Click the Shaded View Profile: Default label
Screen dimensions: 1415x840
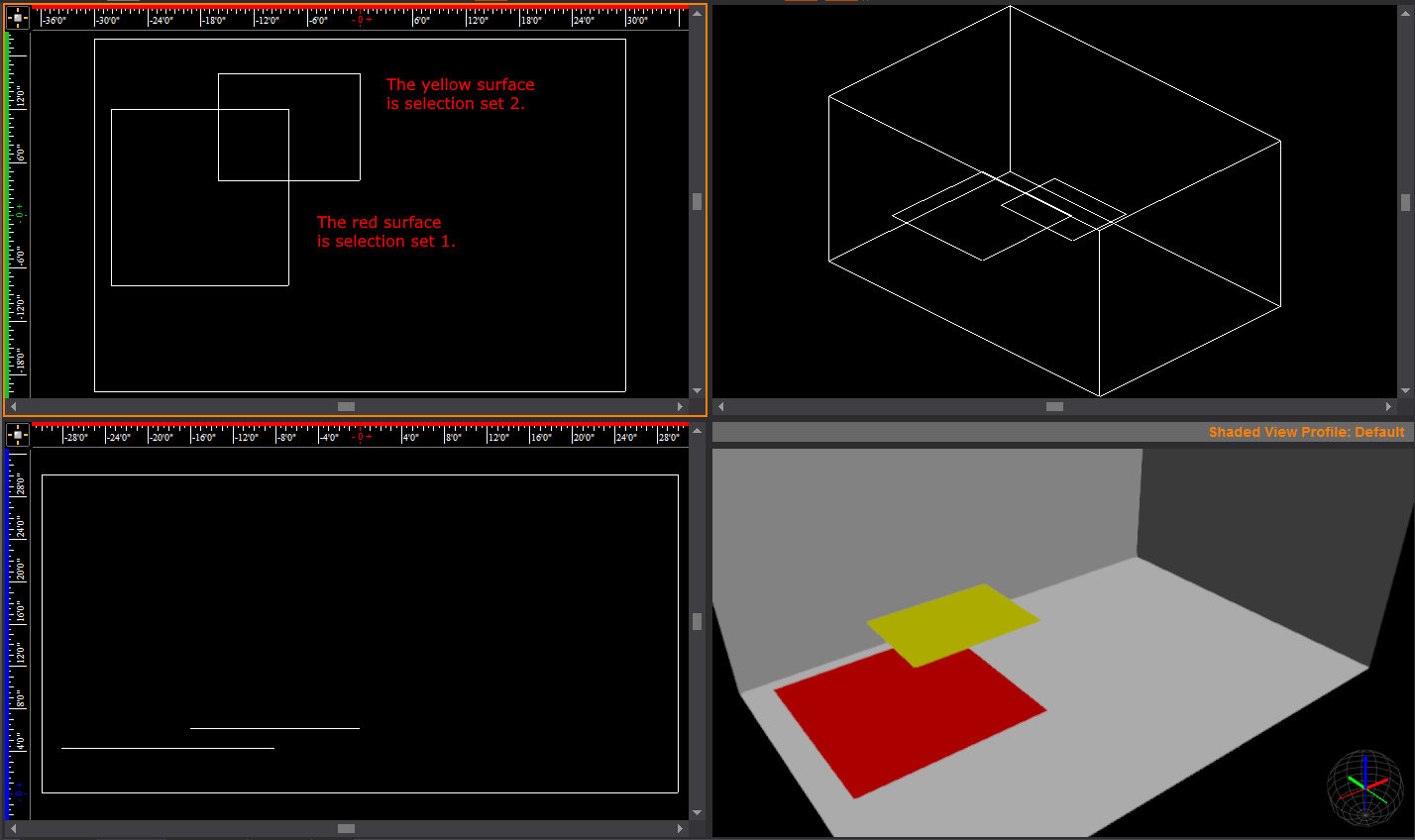[1306, 432]
